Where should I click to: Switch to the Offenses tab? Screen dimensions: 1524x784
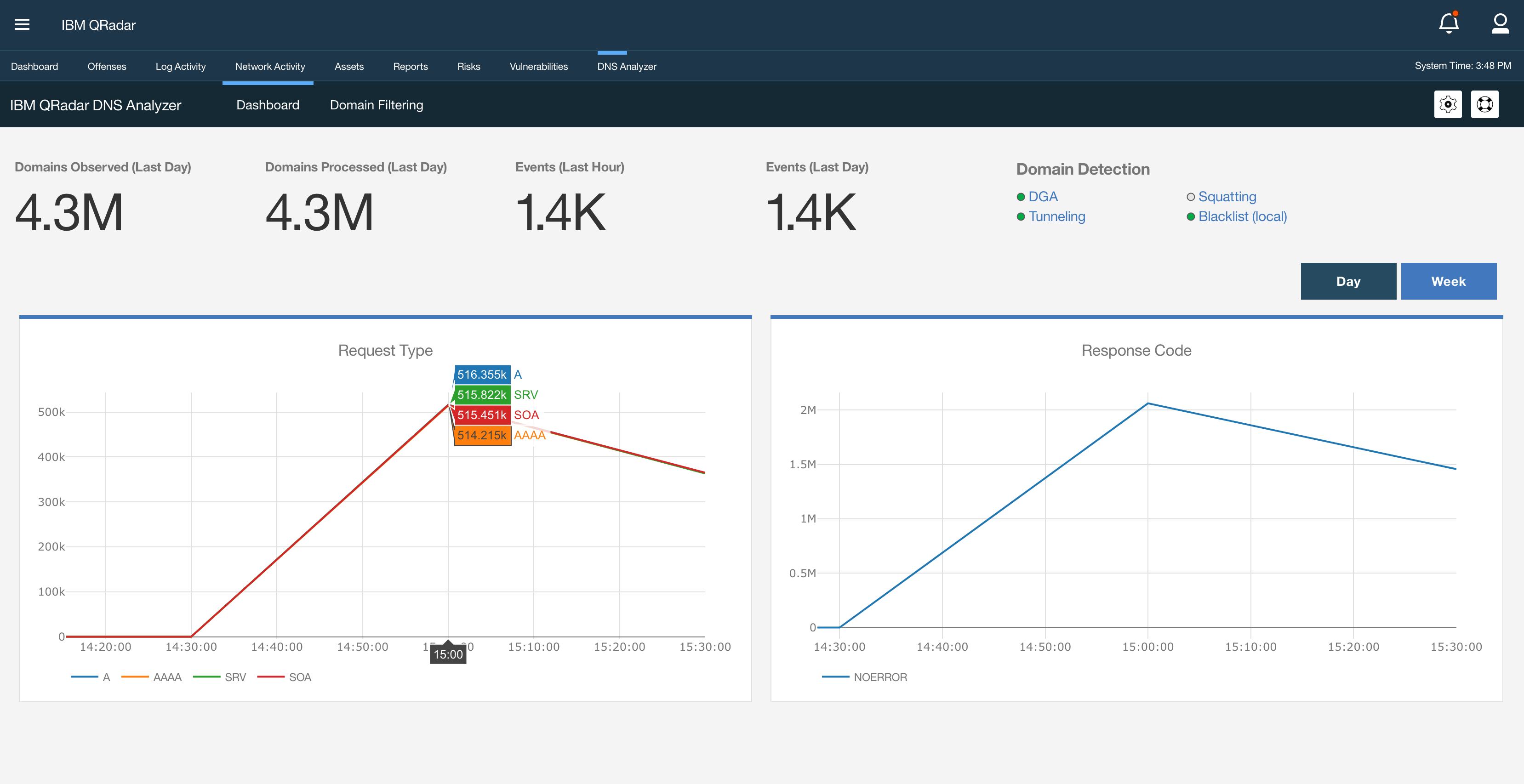click(x=107, y=66)
